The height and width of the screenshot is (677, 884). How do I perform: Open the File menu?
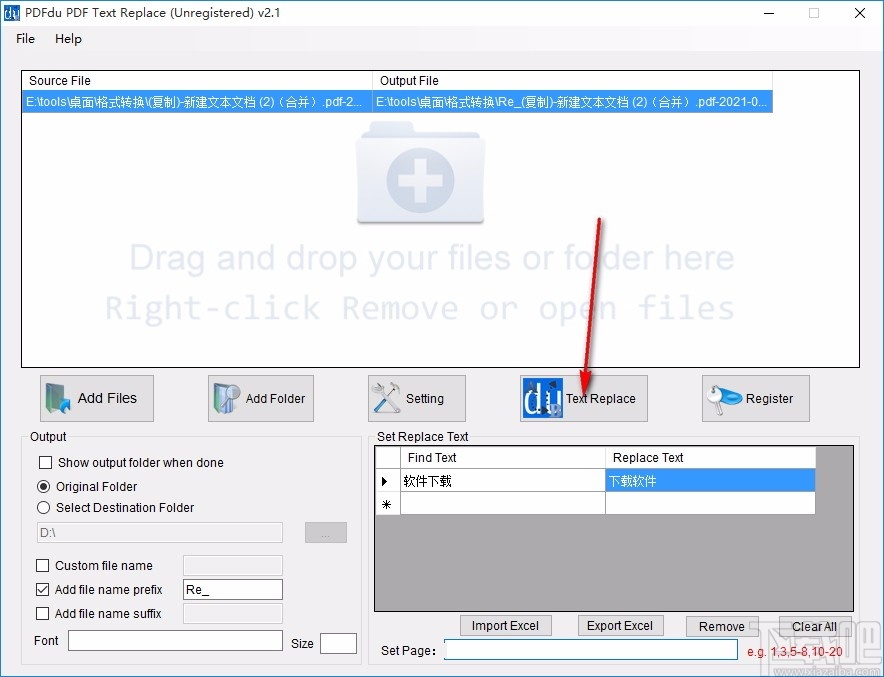click(x=24, y=39)
